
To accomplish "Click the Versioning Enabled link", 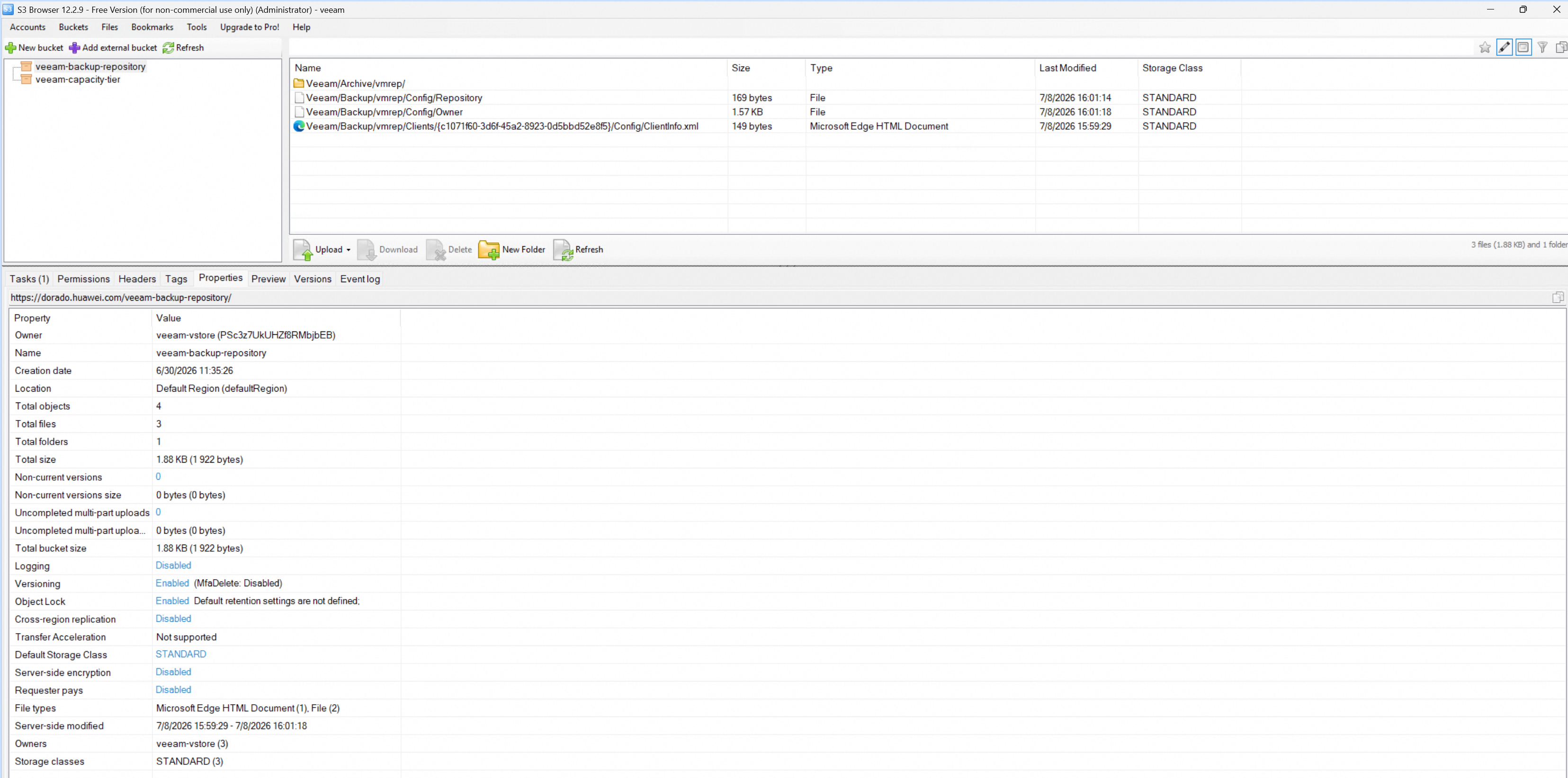I will coord(172,583).
